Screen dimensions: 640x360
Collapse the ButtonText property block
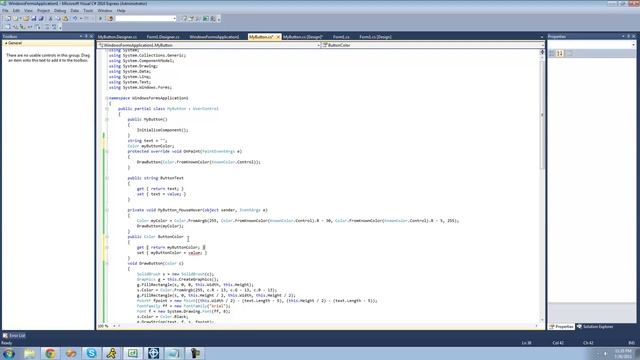click(x=107, y=178)
